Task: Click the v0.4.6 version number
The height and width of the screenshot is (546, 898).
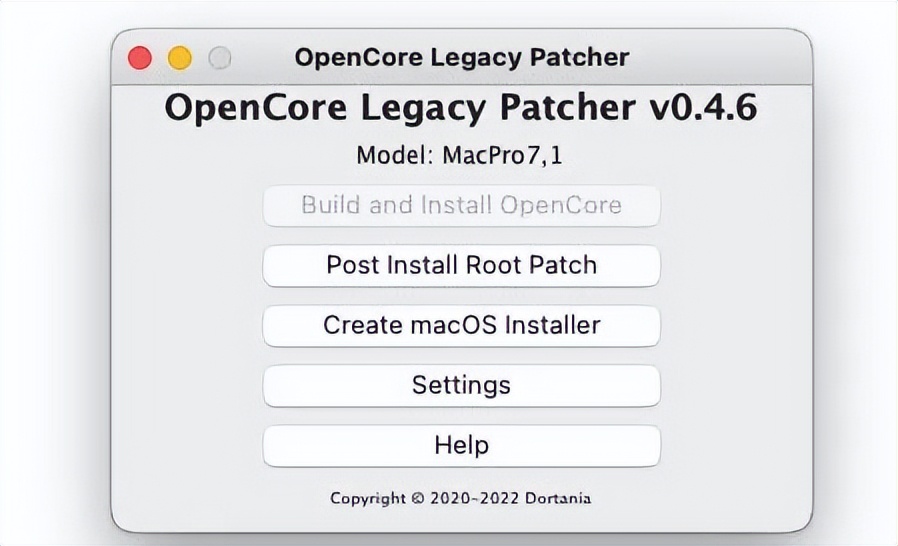Action: pyautogui.click(x=702, y=109)
